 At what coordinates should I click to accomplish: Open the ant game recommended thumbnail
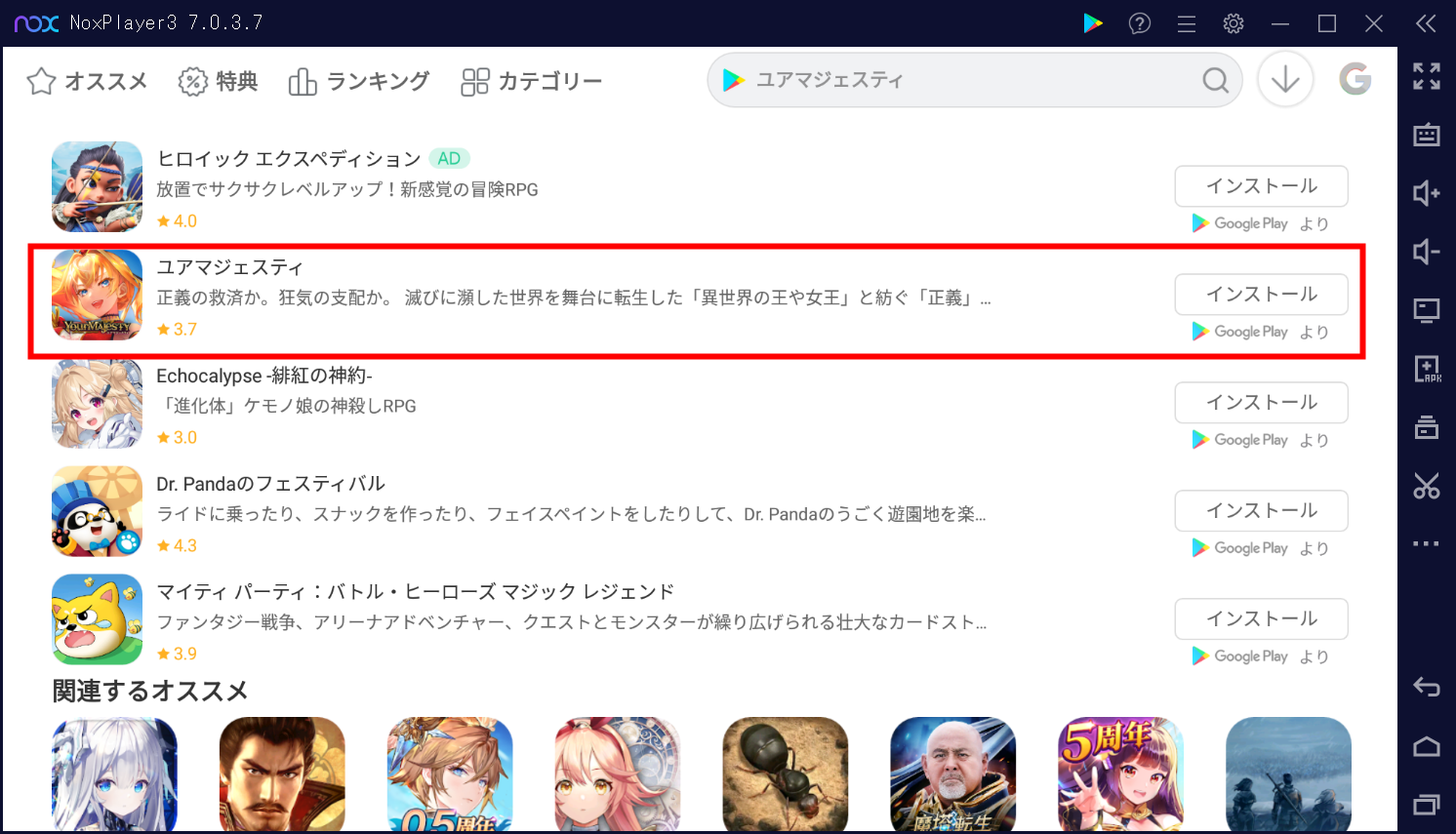tap(785, 774)
